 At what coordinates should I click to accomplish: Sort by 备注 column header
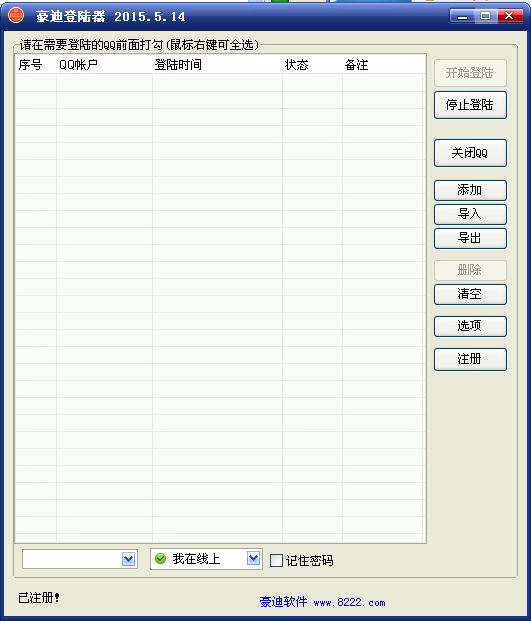click(383, 65)
